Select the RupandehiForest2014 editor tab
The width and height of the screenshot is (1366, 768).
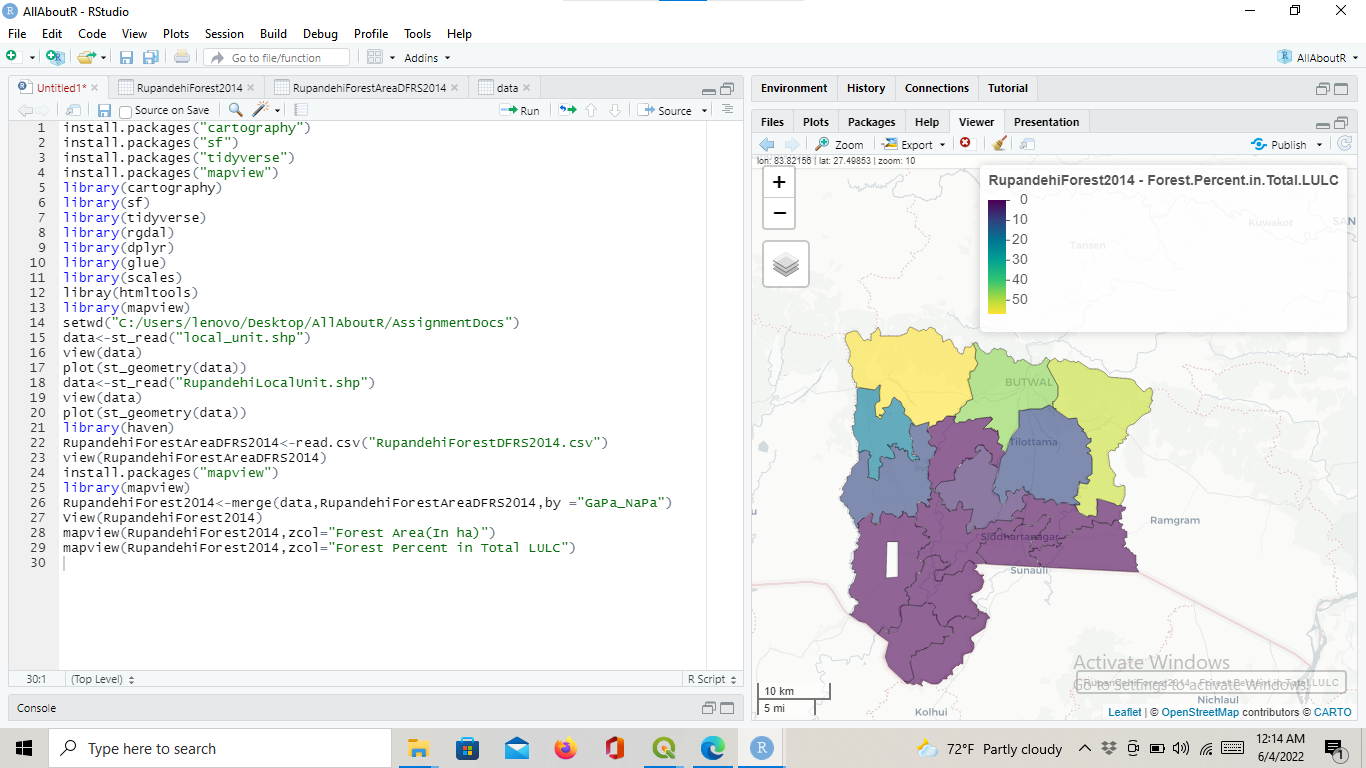point(188,88)
